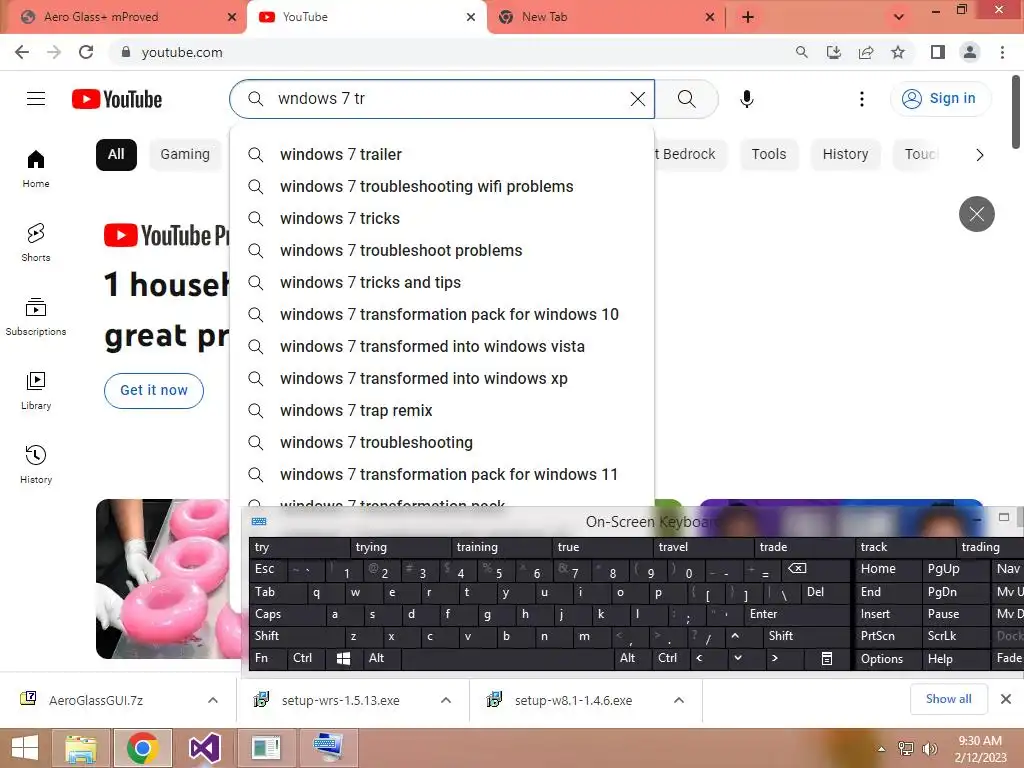
Task: Click the volume speaker tray icon
Action: pyautogui.click(x=929, y=749)
